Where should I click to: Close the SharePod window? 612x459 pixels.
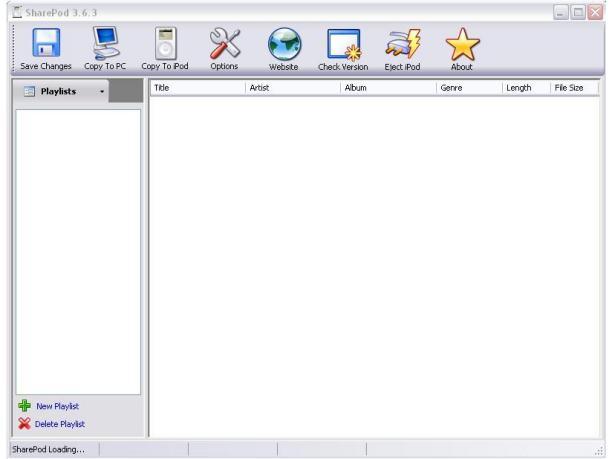(x=596, y=12)
